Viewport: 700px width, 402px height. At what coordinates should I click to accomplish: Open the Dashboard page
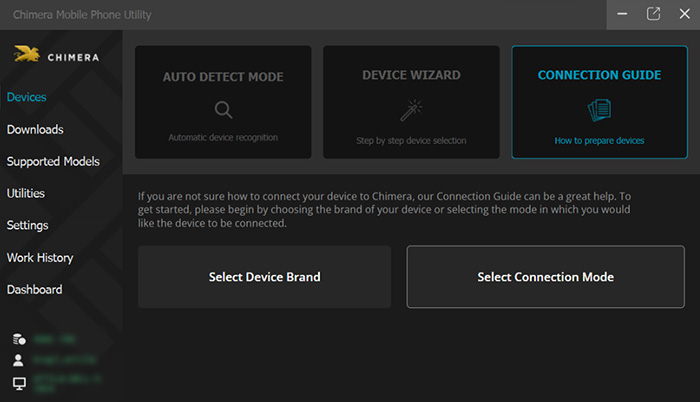coord(35,289)
